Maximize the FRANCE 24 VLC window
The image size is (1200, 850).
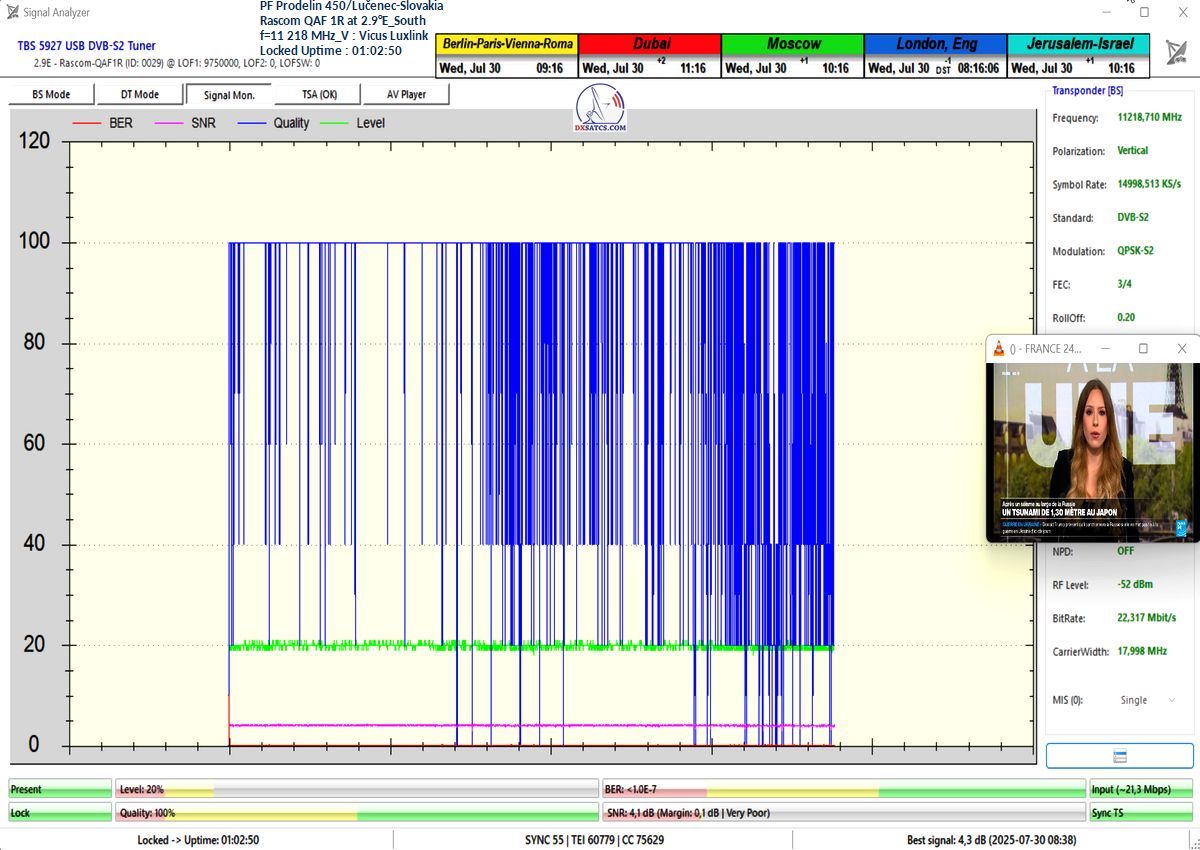click(1143, 349)
